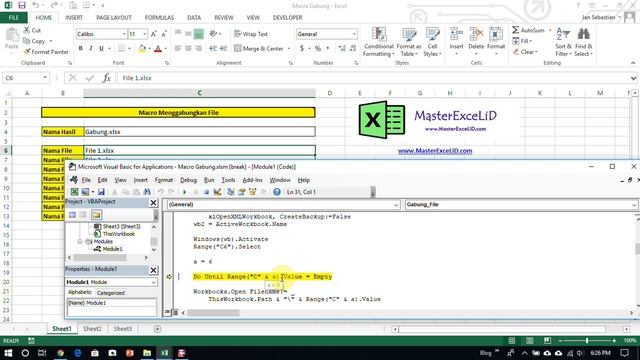Click the Save icon in VBA toolbar
This screenshot has height=360, width=640.
tap(101, 192)
